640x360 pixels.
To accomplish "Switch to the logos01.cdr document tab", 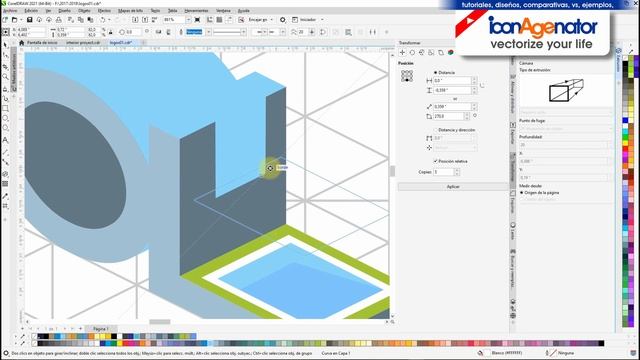I will click(x=121, y=42).
